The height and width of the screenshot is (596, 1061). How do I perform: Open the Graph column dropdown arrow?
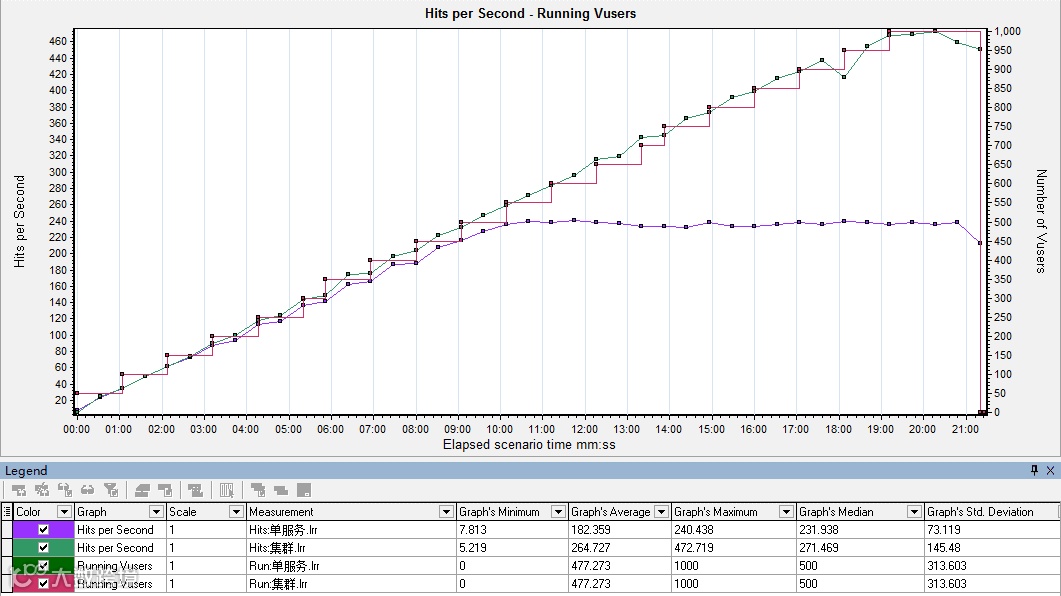[156, 511]
